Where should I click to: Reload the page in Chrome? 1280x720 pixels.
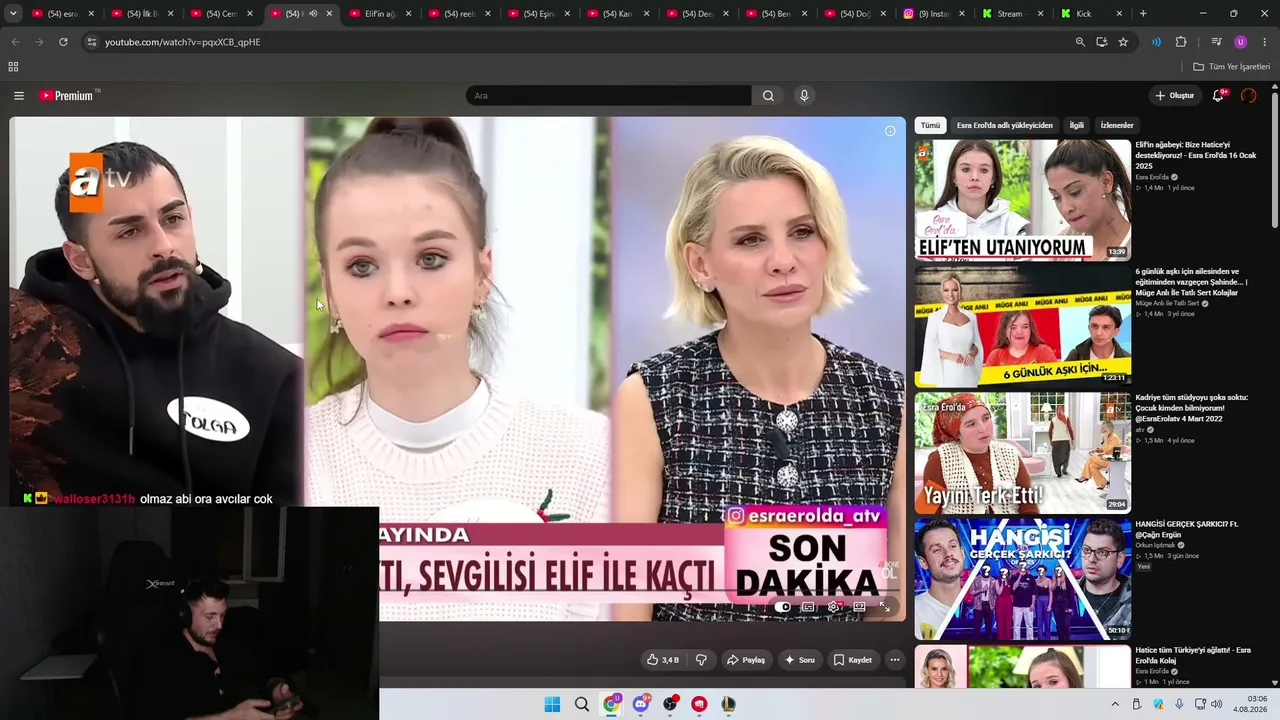[x=63, y=42]
